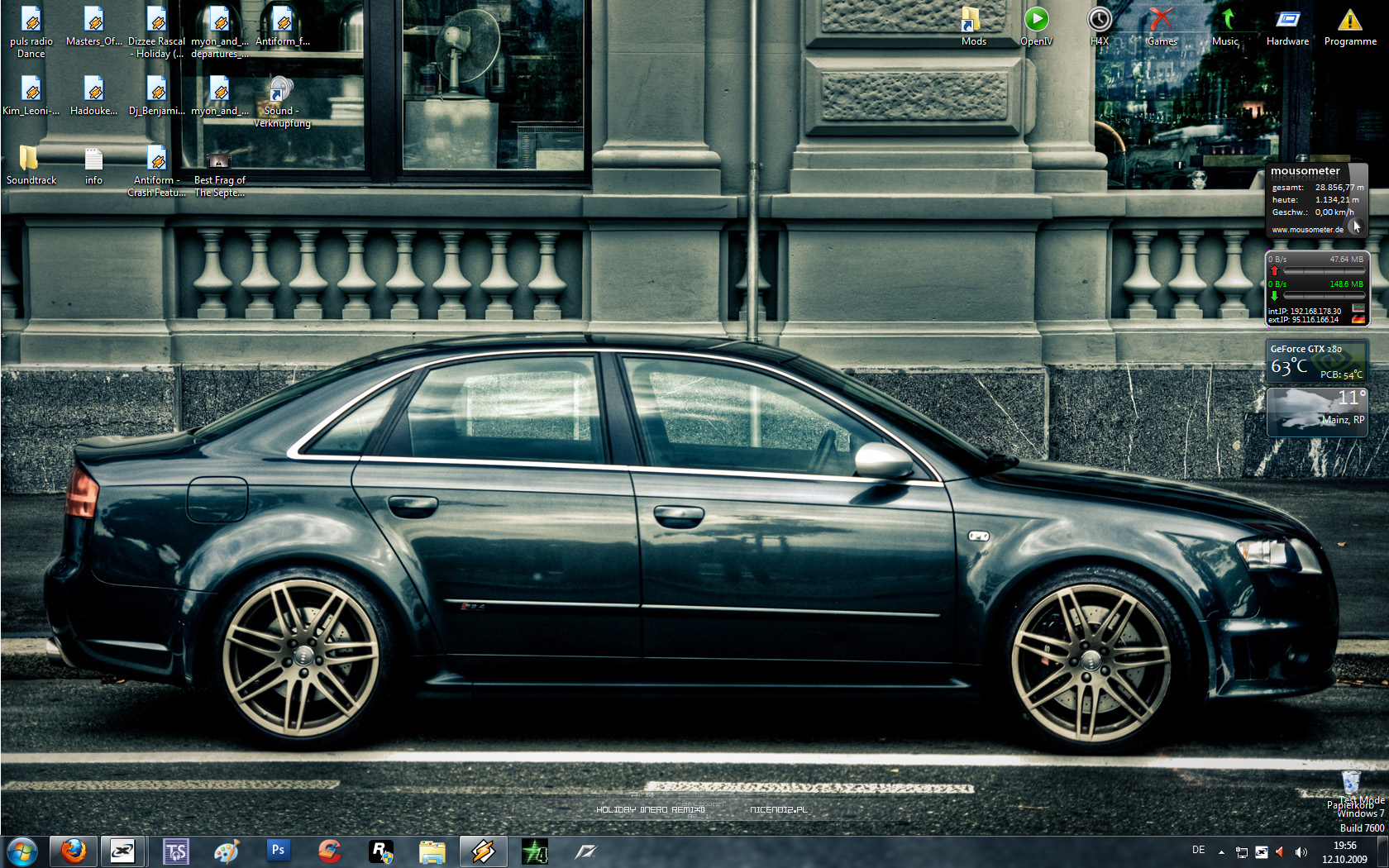Viewport: 1389px width, 868px height.
Task: Show hidden system tray icons
Action: click(1221, 851)
